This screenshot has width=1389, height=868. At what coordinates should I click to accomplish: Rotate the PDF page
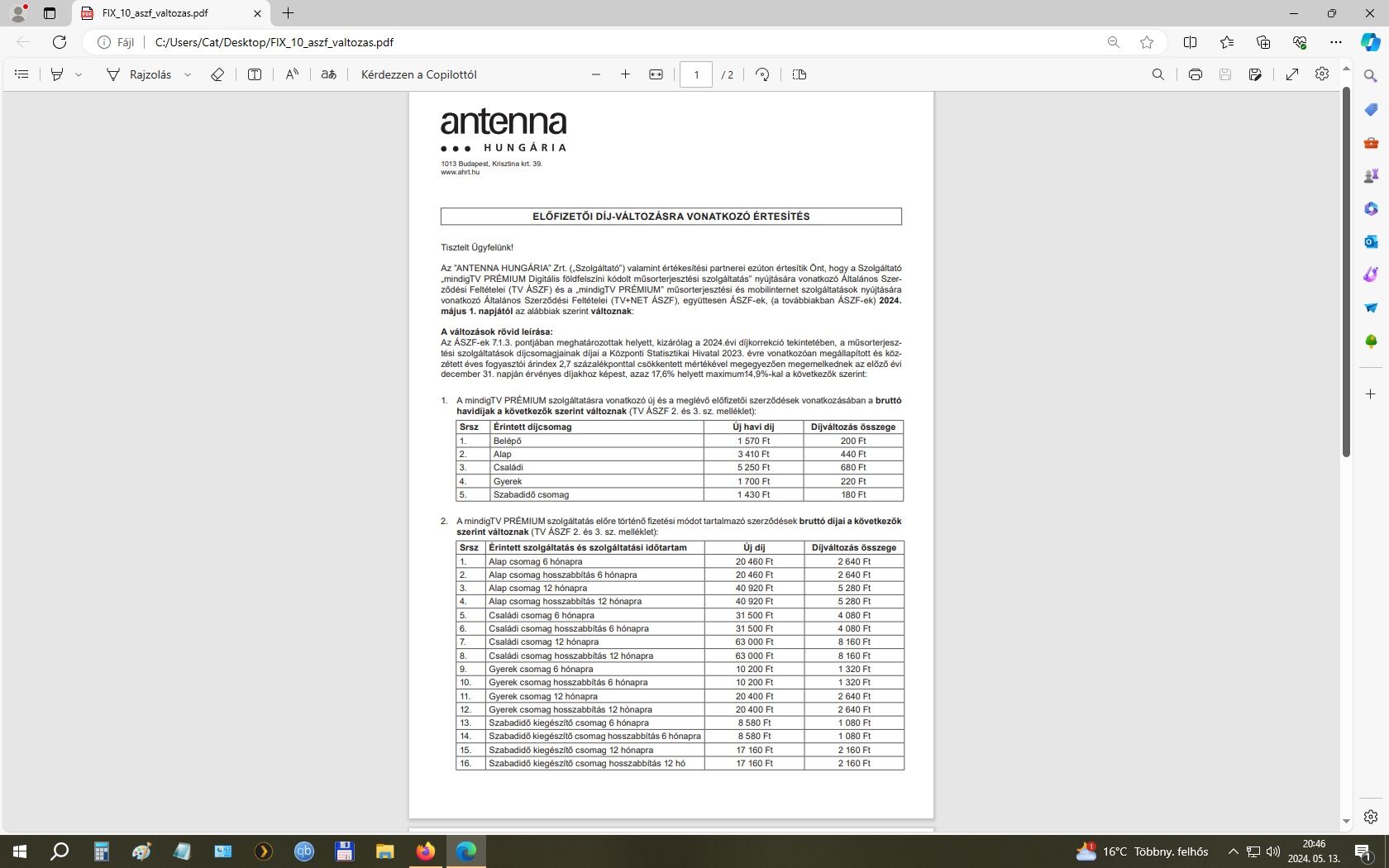click(x=762, y=74)
